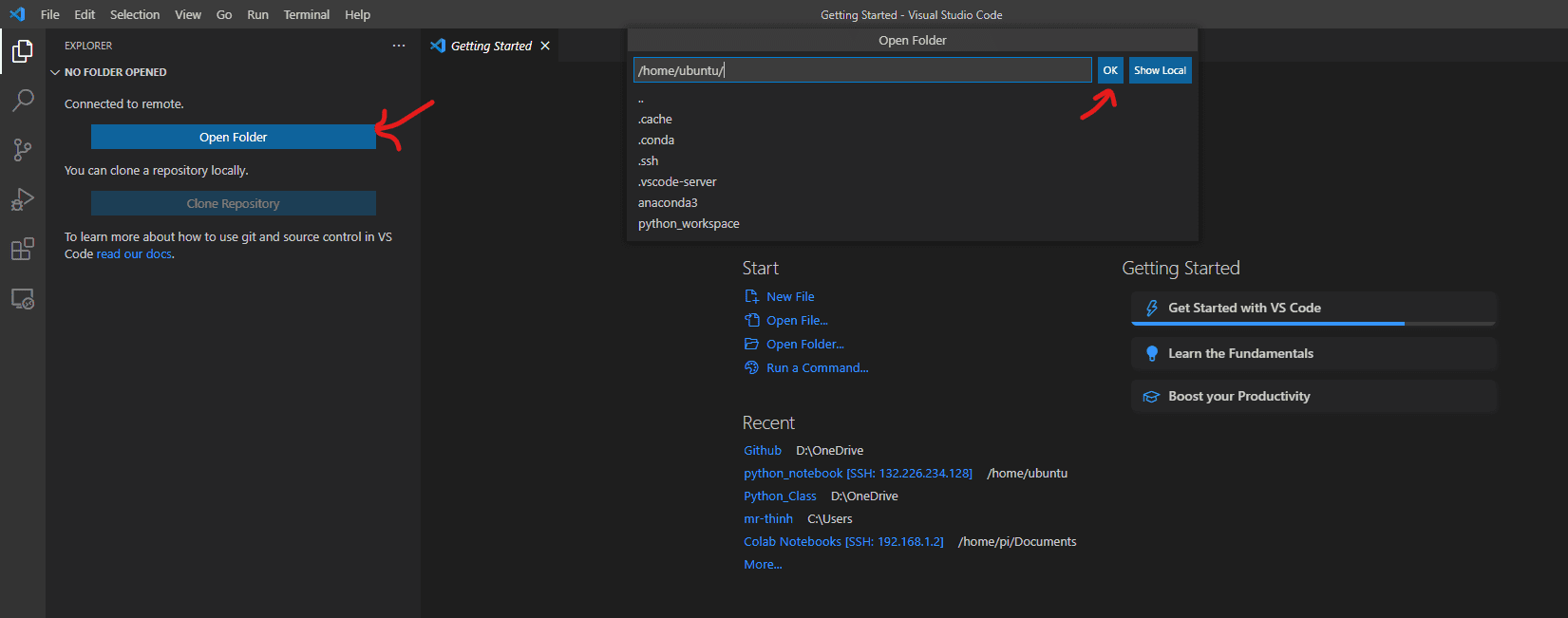Select the .cache folder entry

pyautogui.click(x=913, y=120)
